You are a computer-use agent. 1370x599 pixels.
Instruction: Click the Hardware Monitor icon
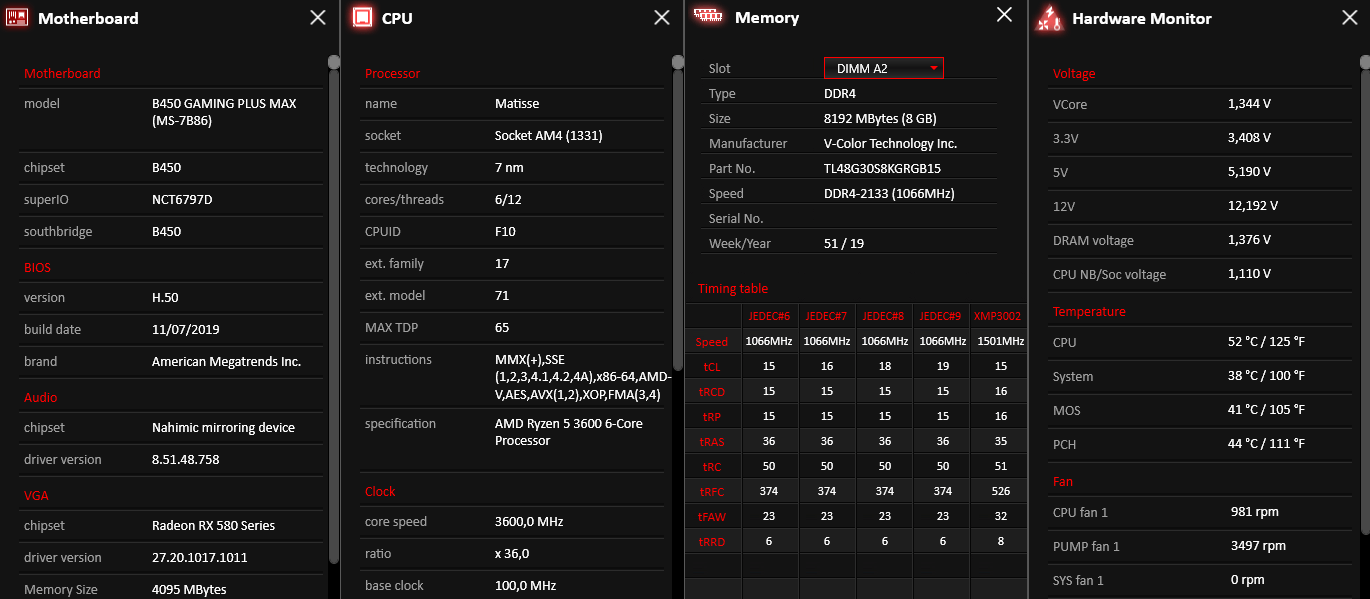[x=1049, y=18]
